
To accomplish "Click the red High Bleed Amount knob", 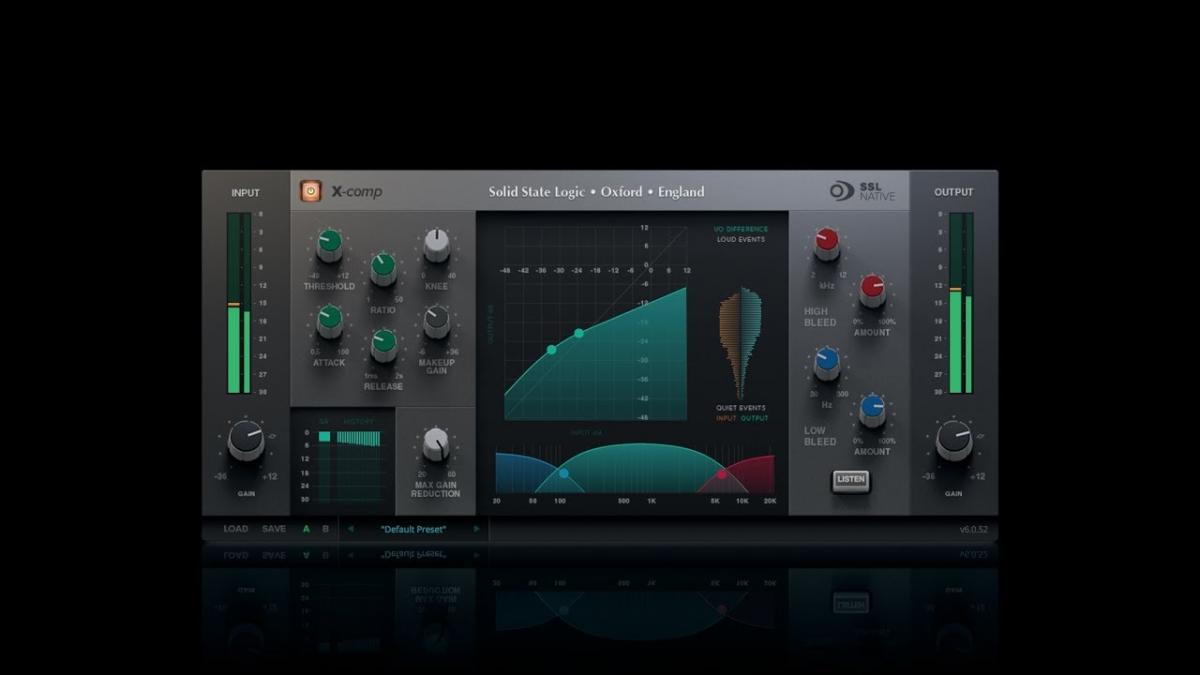I will pyautogui.click(x=872, y=291).
